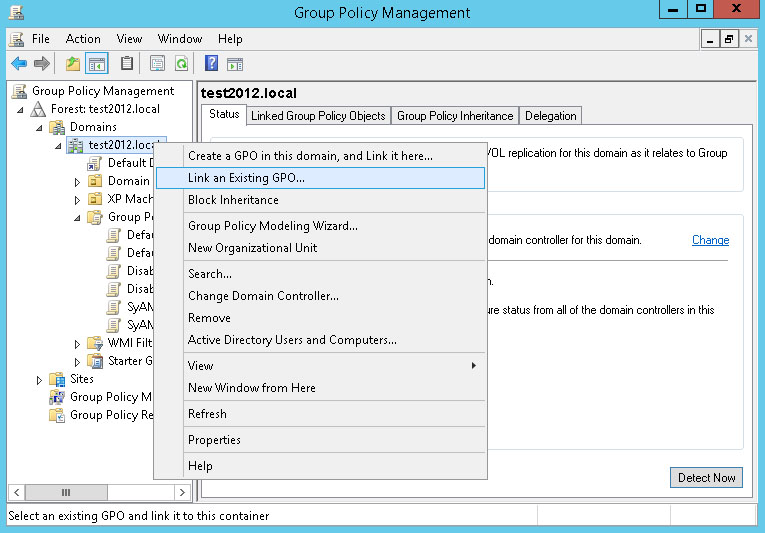Click the Back arrow in the toolbar

click(18, 64)
